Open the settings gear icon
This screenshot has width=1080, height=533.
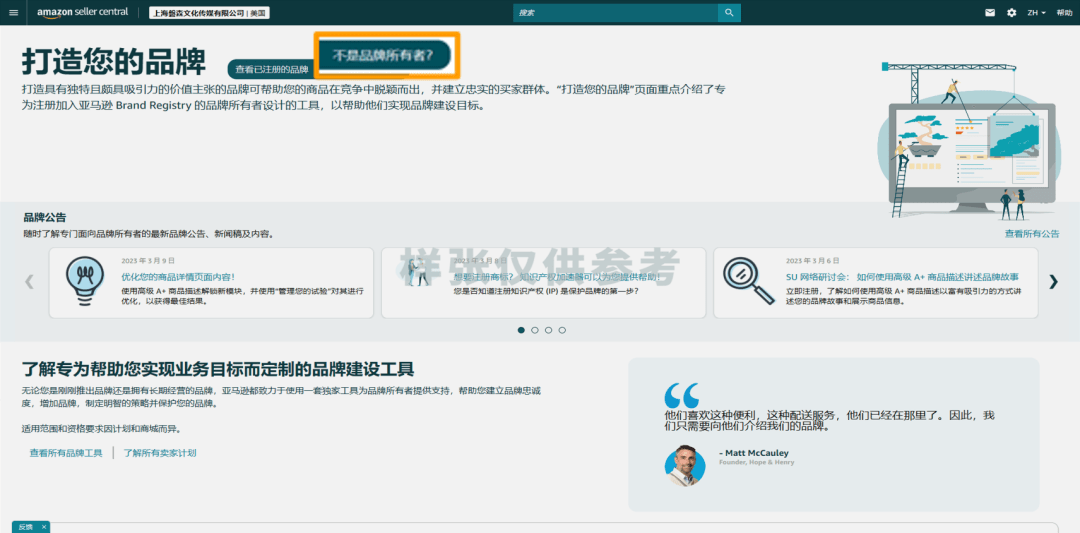pyautogui.click(x=1011, y=13)
